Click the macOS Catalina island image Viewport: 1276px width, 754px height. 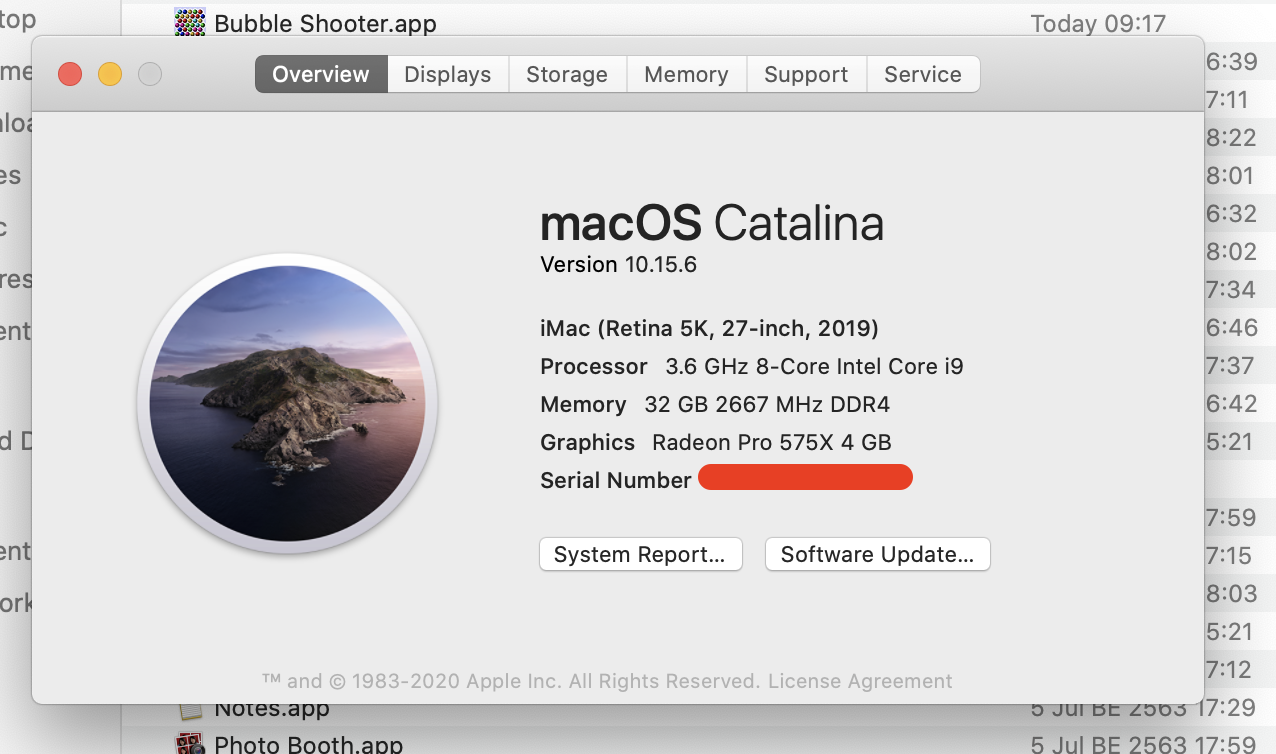pyautogui.click(x=287, y=403)
